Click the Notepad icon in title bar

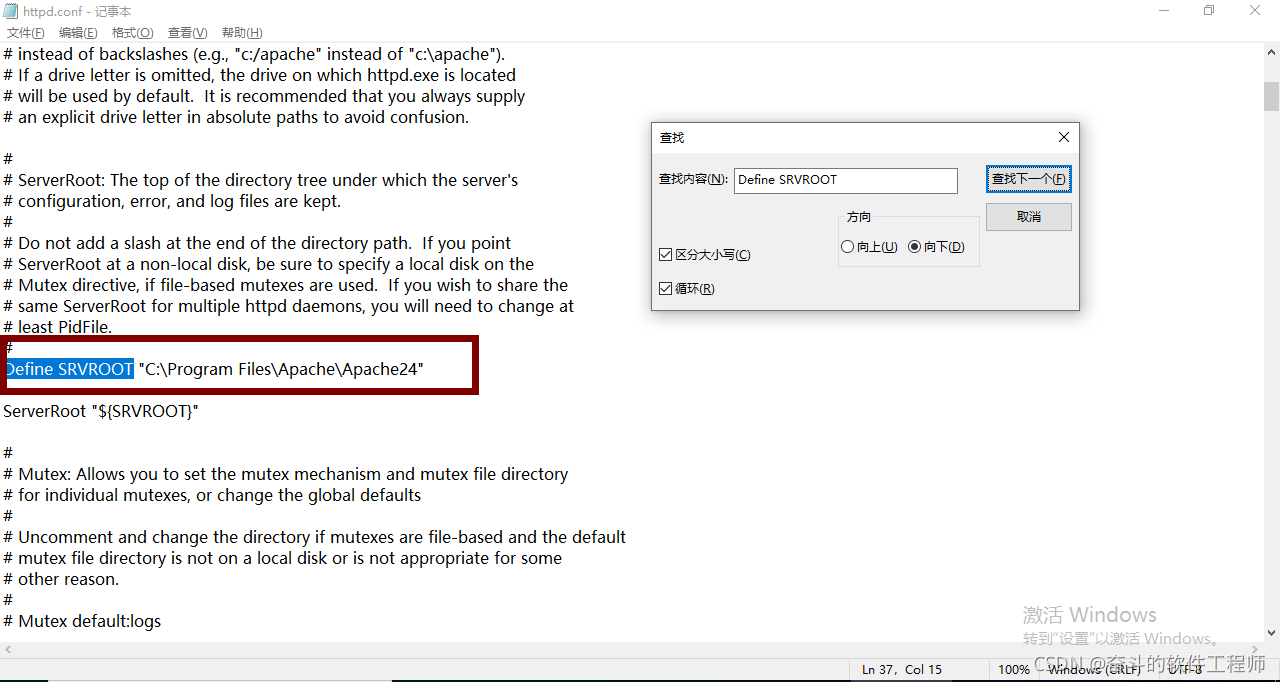click(10, 10)
